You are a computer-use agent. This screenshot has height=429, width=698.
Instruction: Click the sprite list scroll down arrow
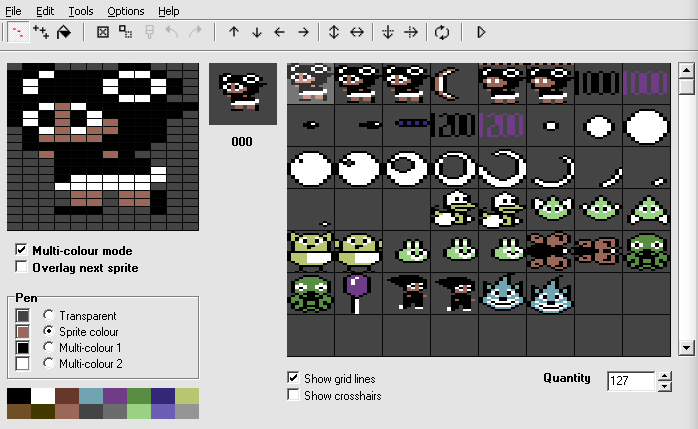(686, 348)
